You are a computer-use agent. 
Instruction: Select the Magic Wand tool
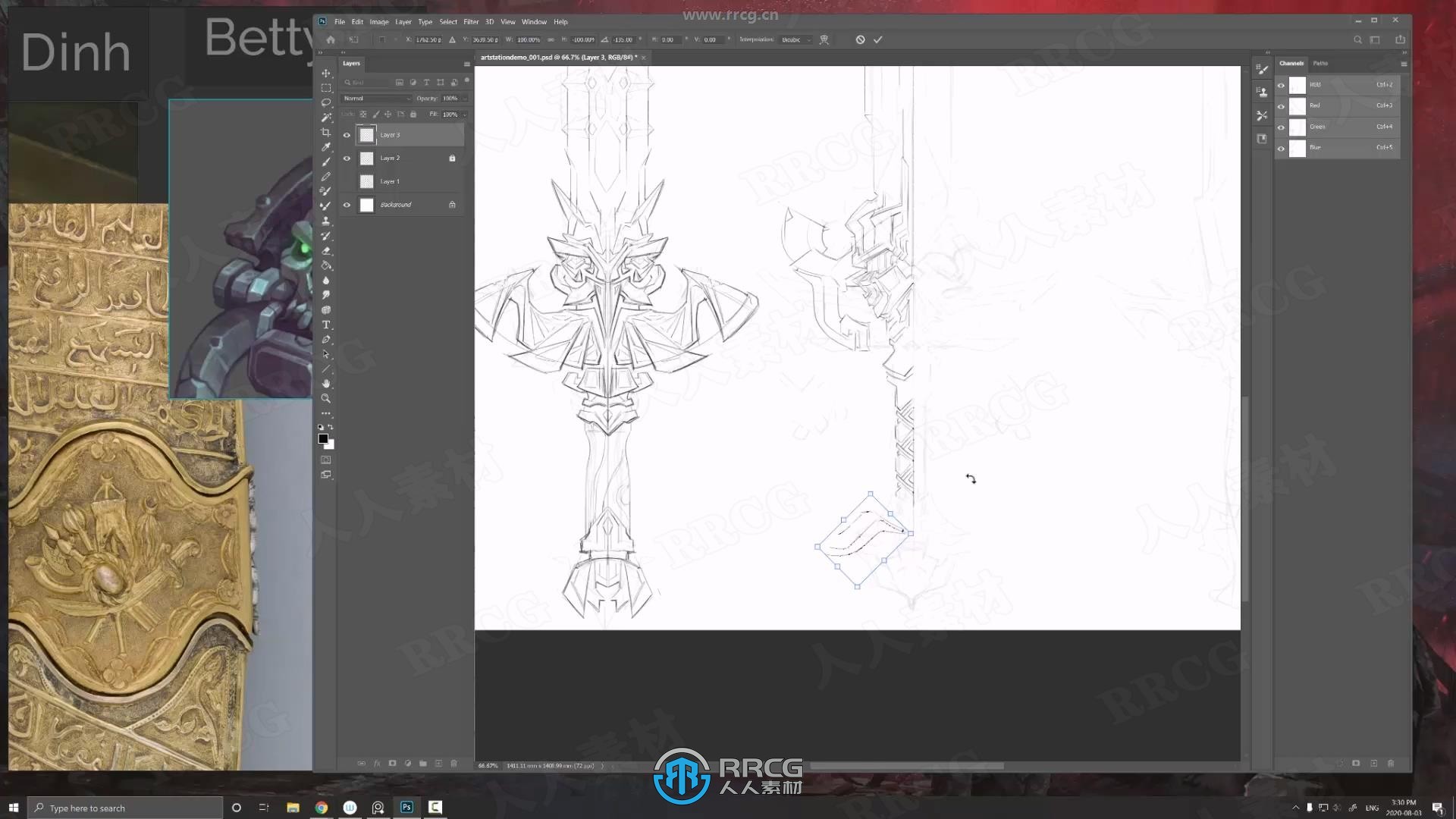click(326, 118)
